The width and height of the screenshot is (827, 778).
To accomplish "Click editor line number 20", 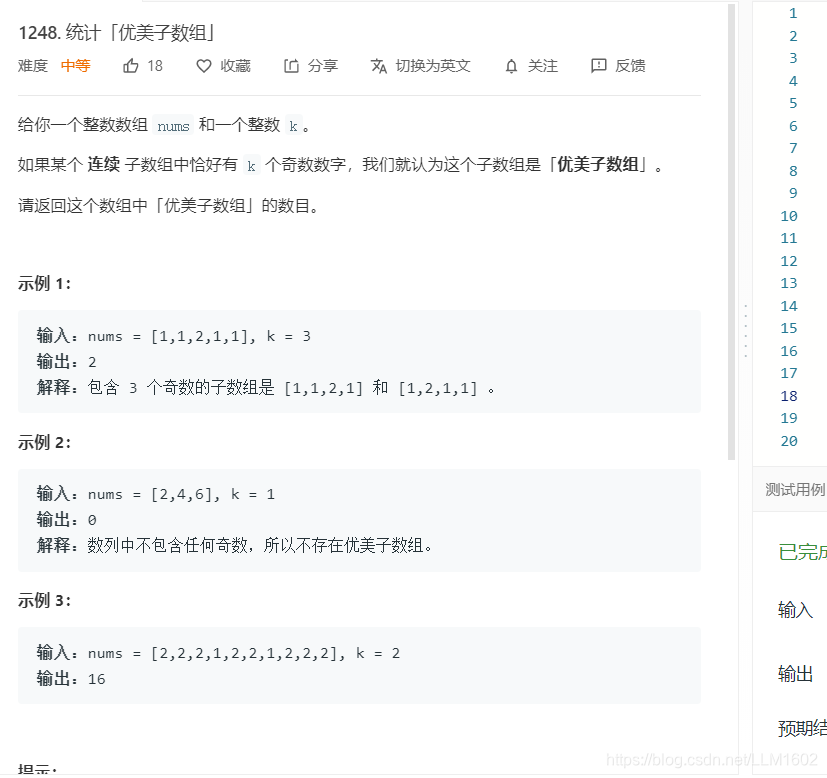I will 788,441.
